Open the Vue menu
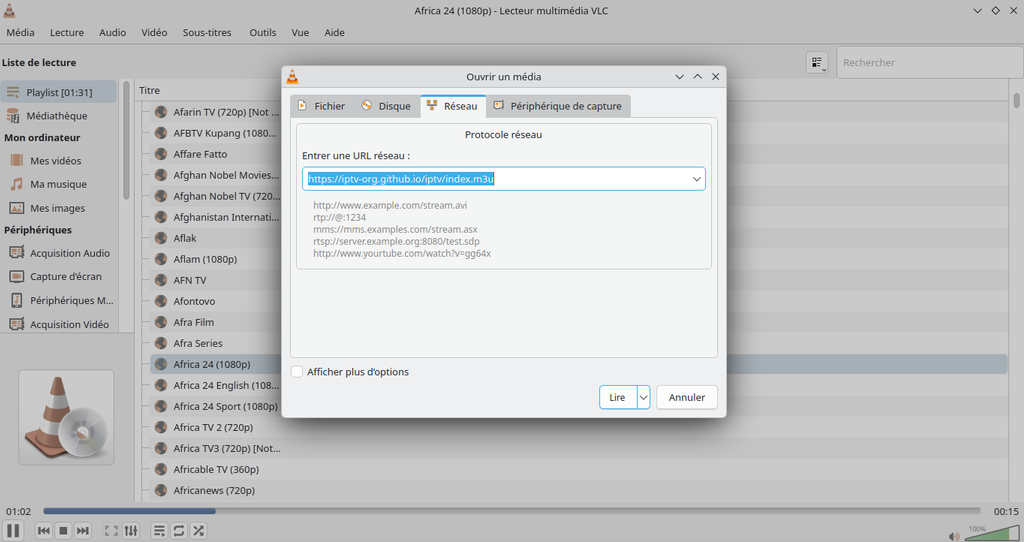The image size is (1024, 542). click(x=300, y=32)
